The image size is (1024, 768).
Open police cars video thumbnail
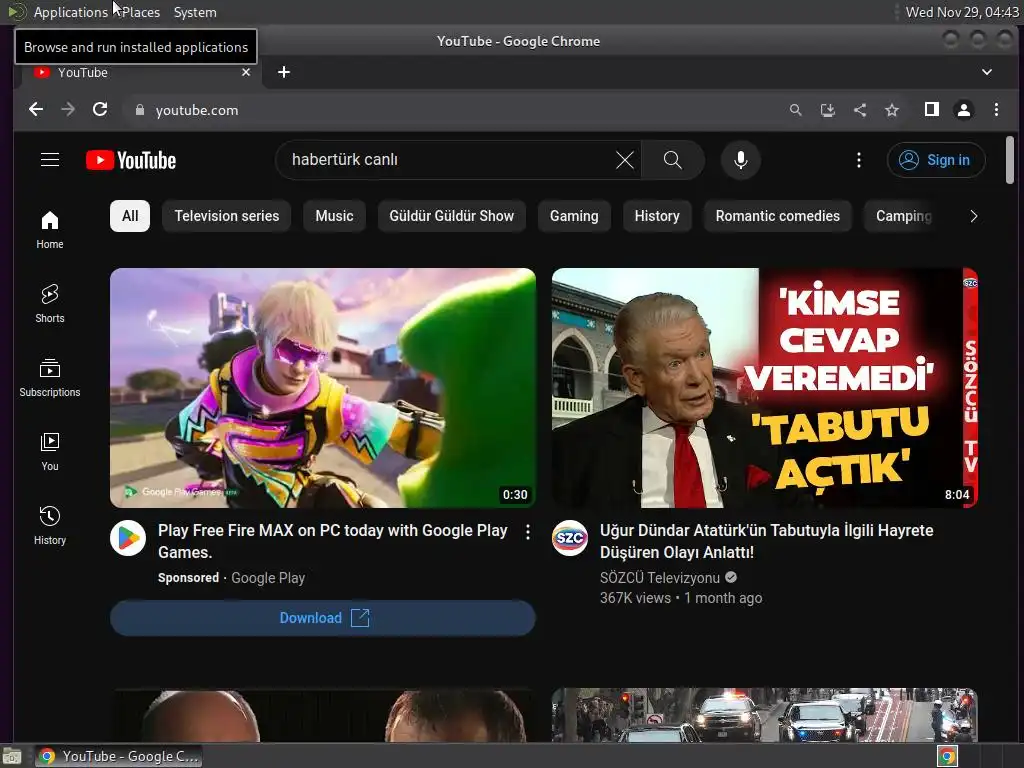click(x=765, y=714)
